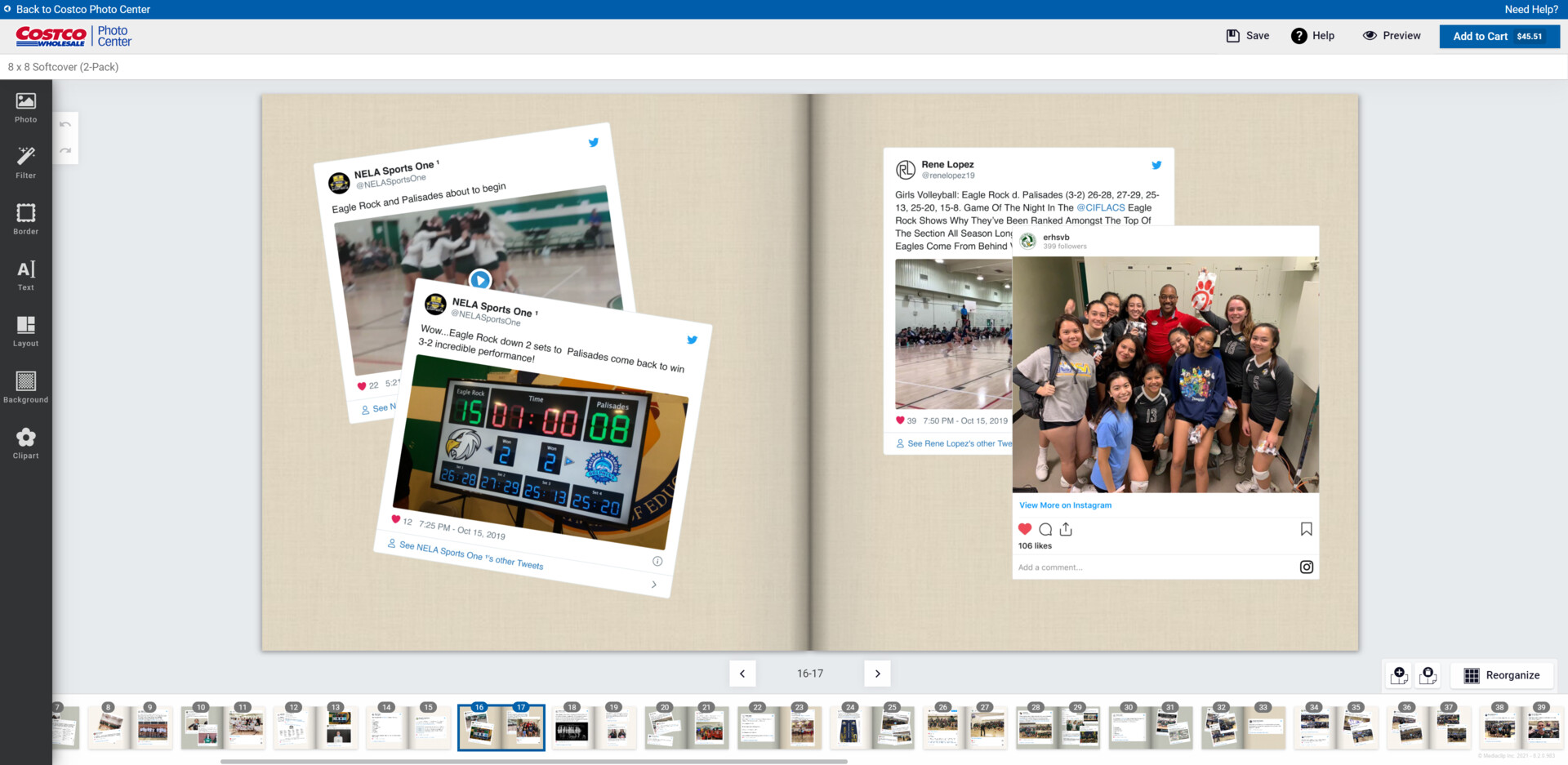Select page 22 thumbnail
1568x765 pixels.
click(x=759, y=727)
